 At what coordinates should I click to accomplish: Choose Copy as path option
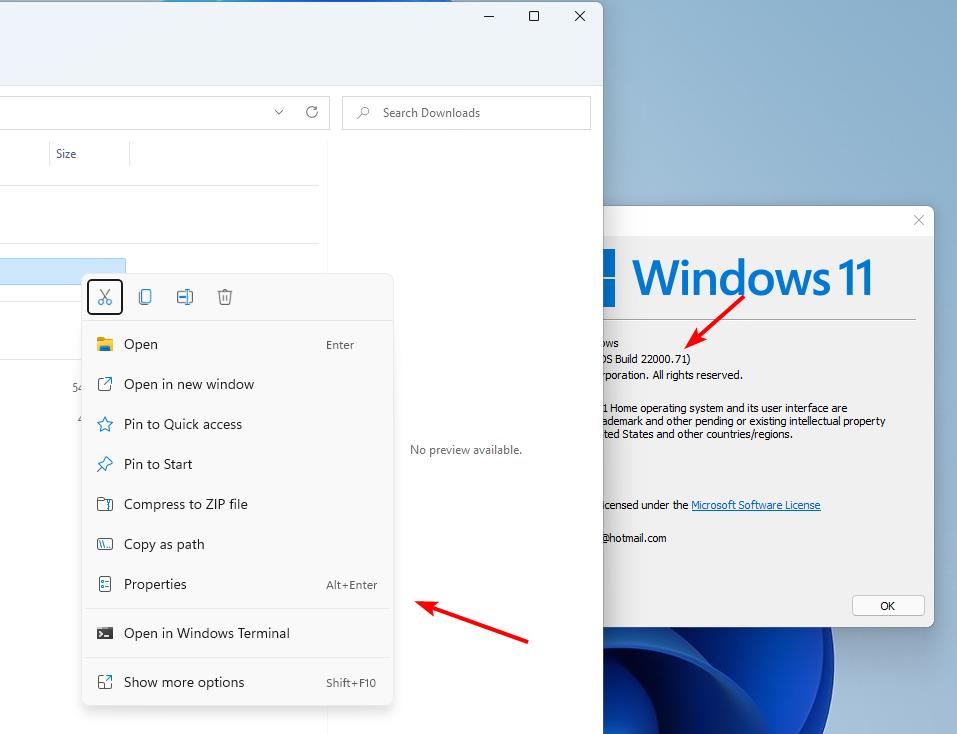pyautogui.click(x=237, y=544)
